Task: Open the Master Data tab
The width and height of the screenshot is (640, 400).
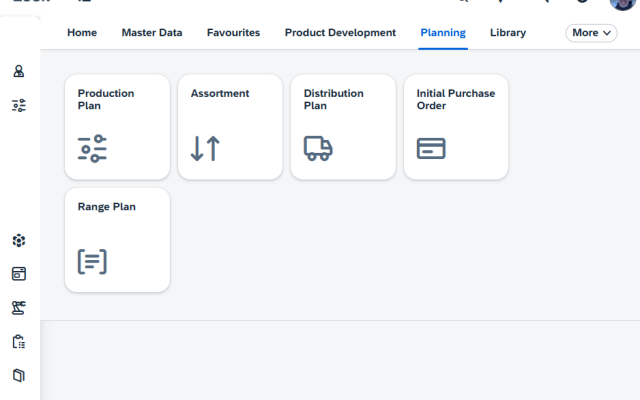Action: 152,33
